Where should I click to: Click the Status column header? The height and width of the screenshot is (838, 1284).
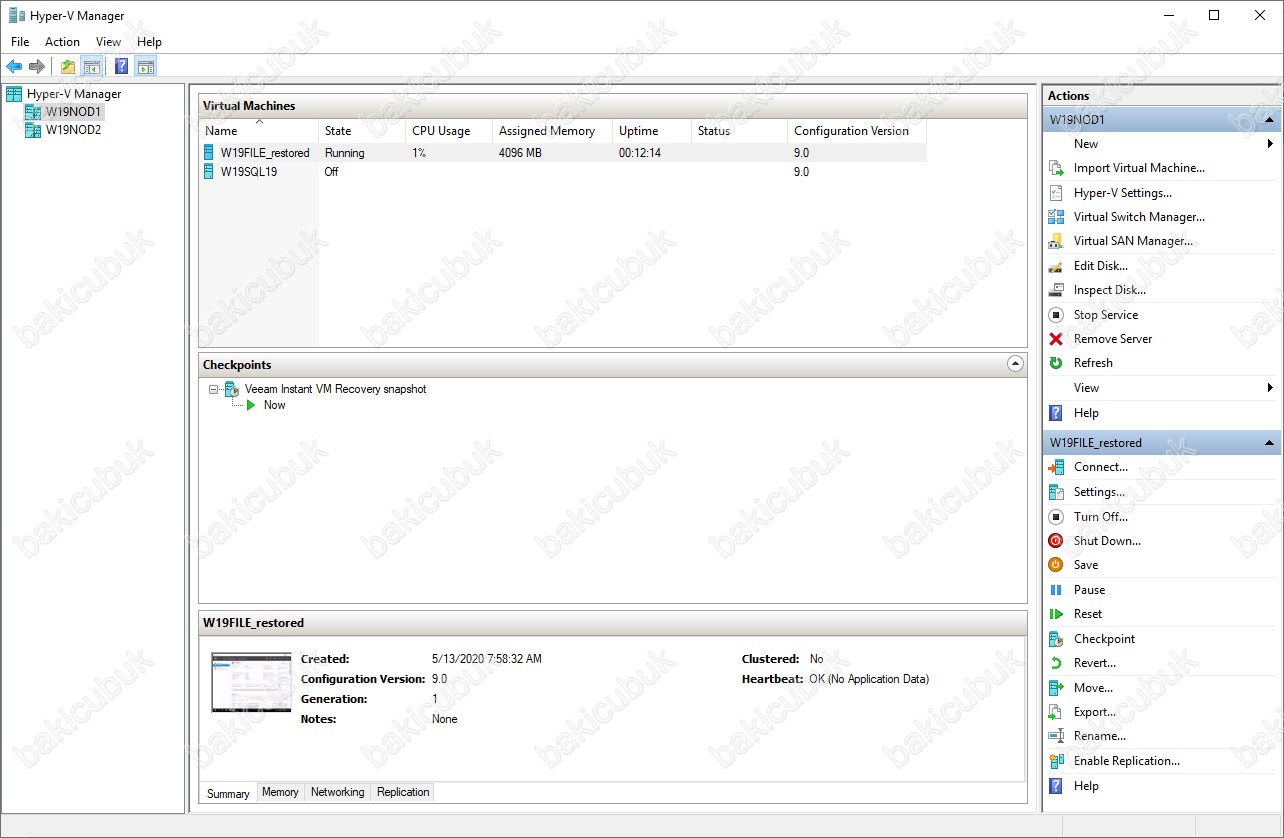click(739, 131)
